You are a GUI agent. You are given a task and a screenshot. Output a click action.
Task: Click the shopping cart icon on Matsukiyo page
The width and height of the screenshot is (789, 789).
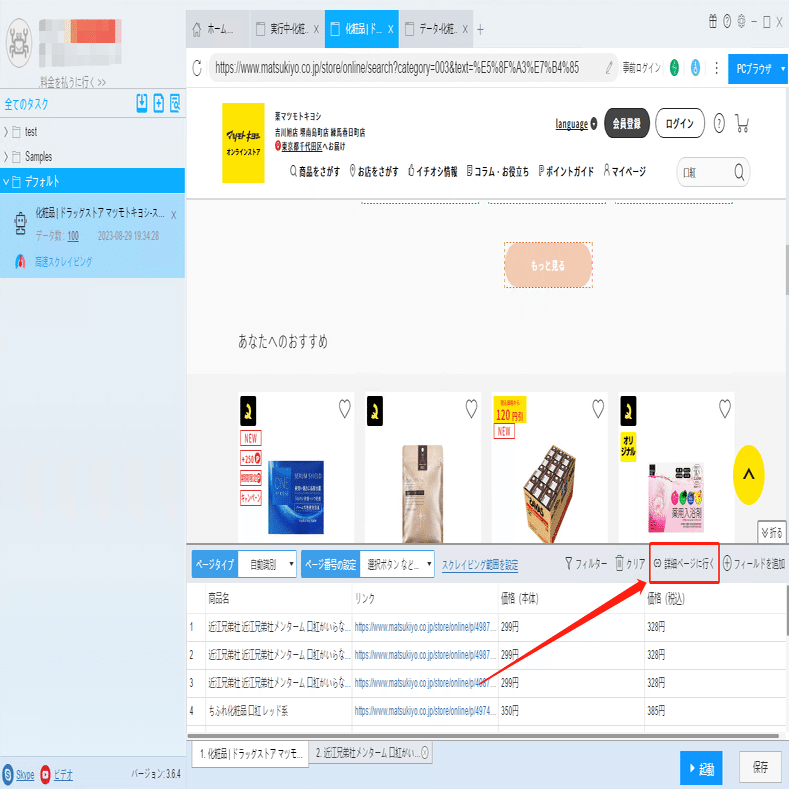pos(742,123)
